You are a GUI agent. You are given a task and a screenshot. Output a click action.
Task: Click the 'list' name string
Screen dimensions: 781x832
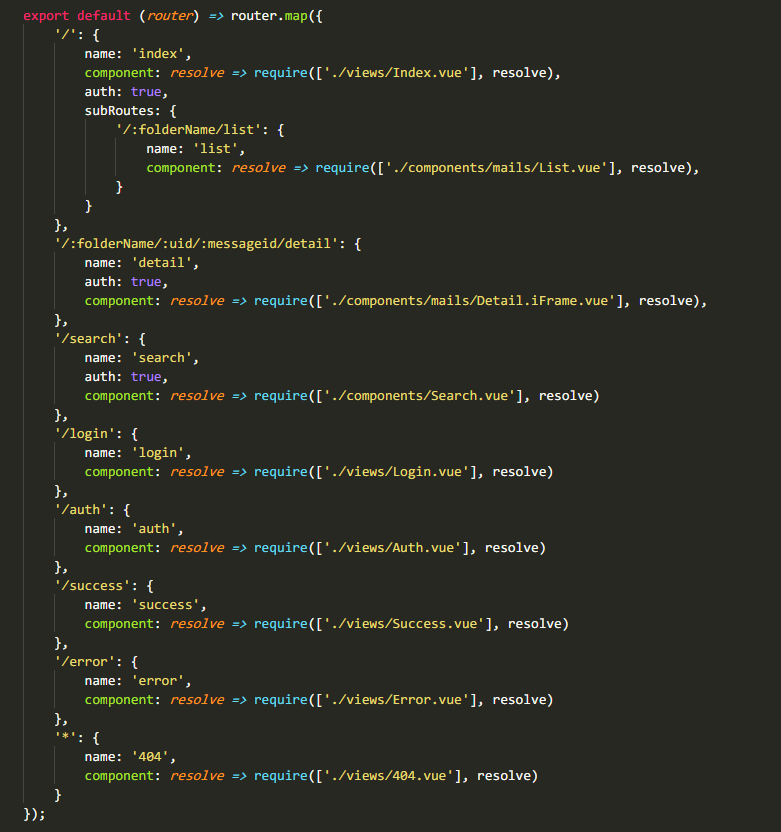click(215, 149)
